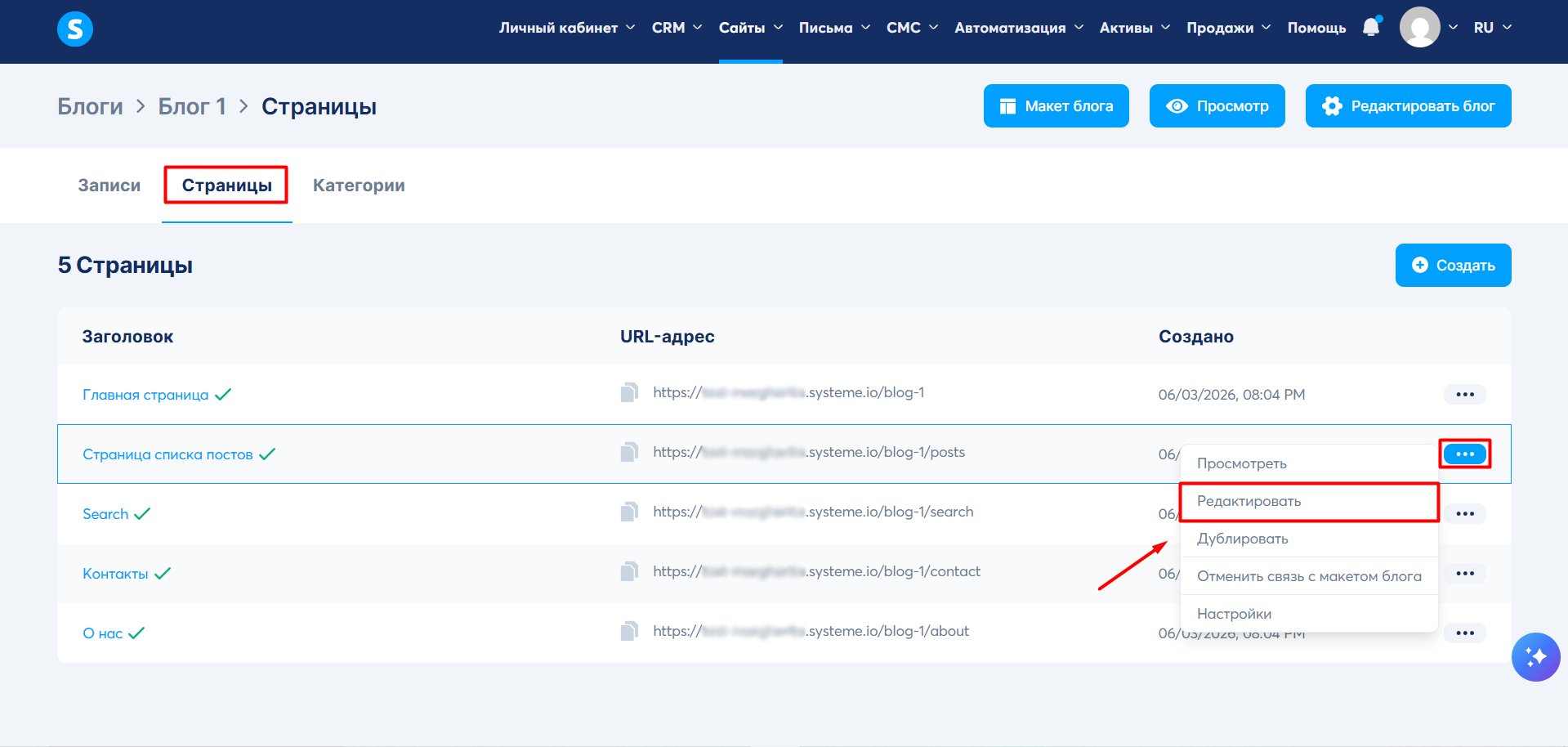Switch to Категории tab
The height and width of the screenshot is (747, 1568).
click(359, 186)
